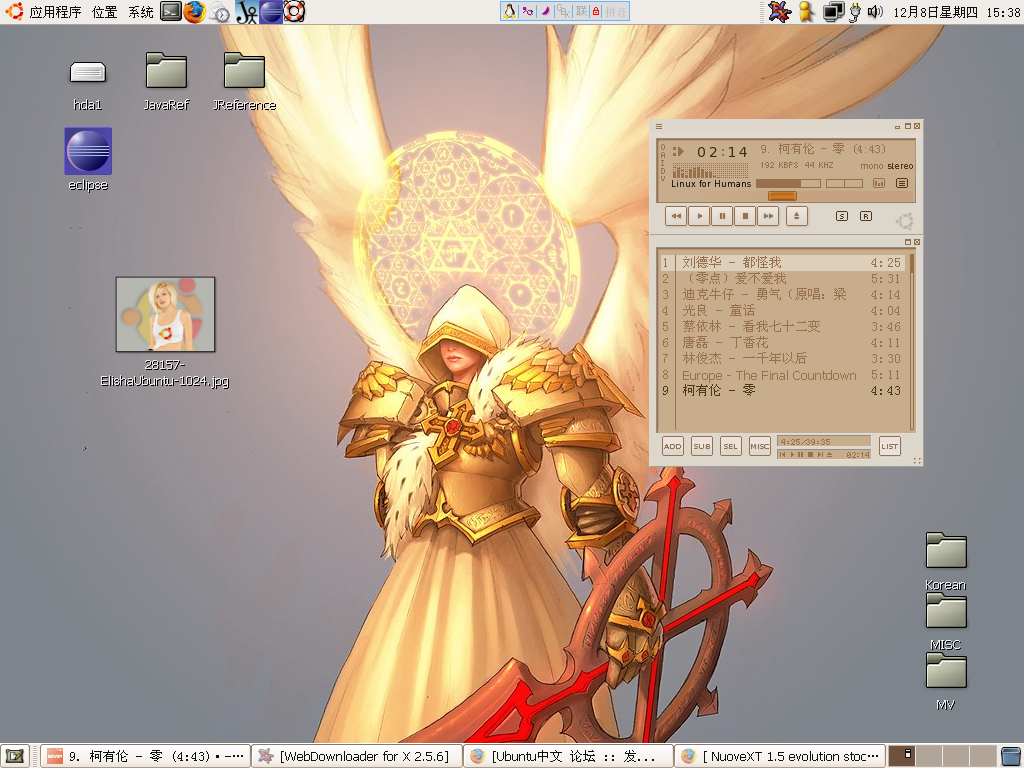Click the playlist LIST button
The image size is (1024, 768).
tap(889, 447)
